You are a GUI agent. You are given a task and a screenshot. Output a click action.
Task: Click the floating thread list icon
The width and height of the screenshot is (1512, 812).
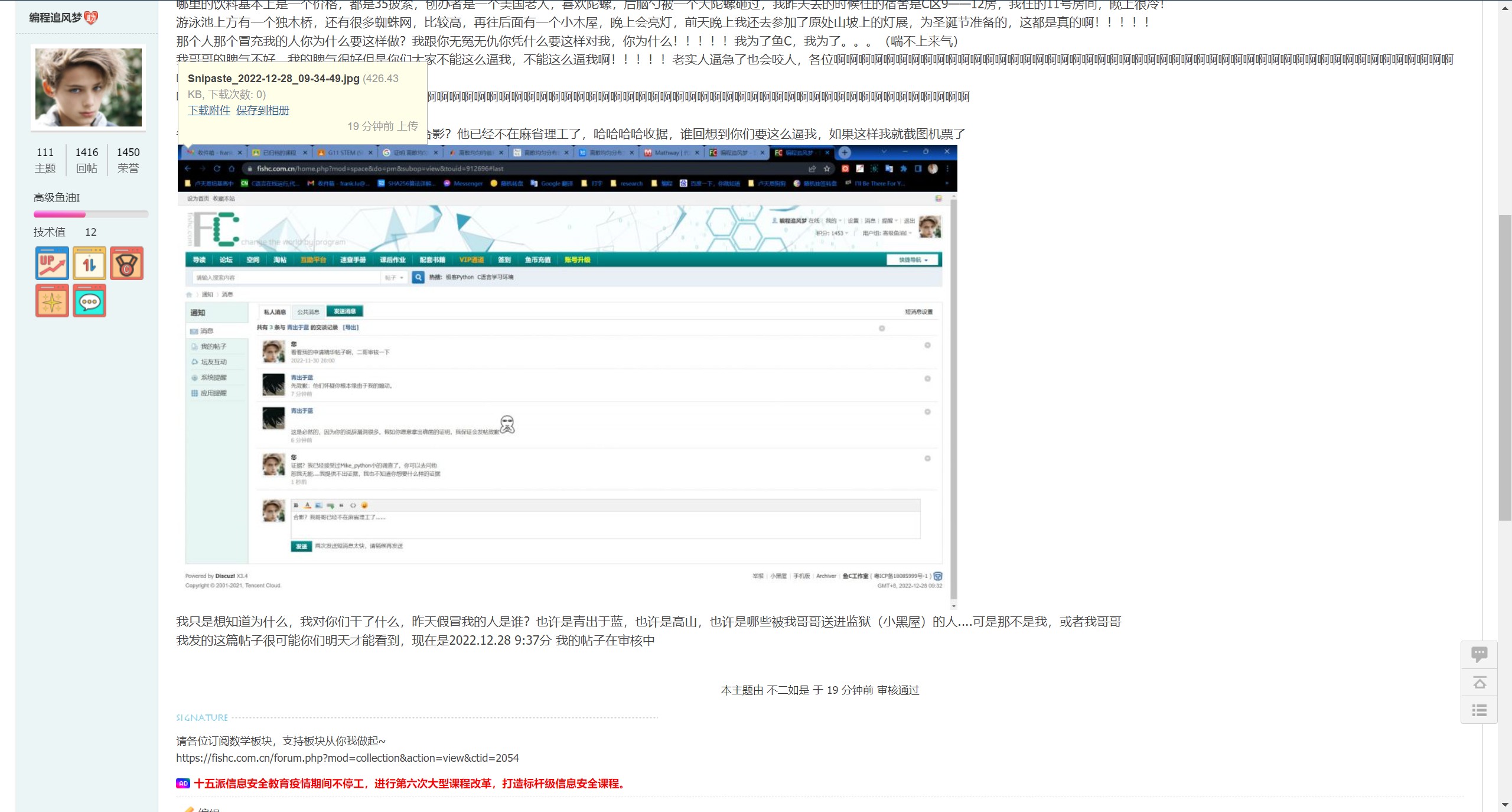point(1480,710)
